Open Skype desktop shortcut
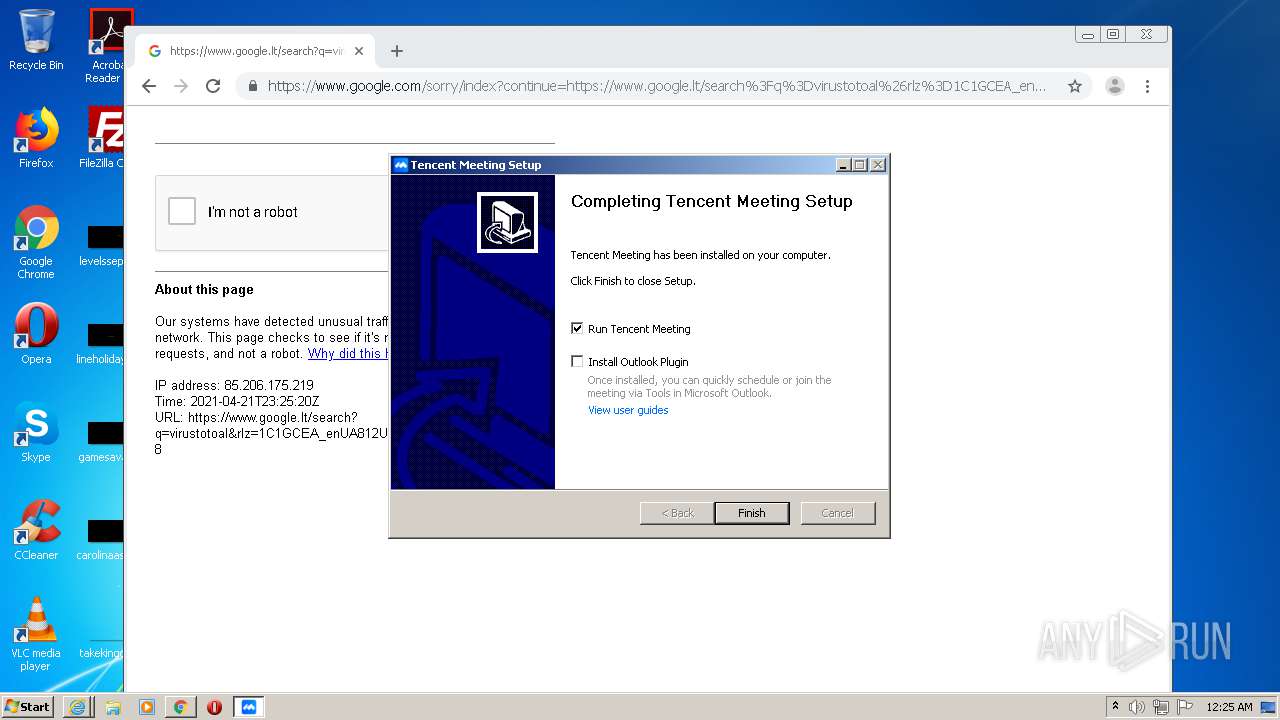Image resolution: width=1280 pixels, height=720 pixels. point(36,432)
